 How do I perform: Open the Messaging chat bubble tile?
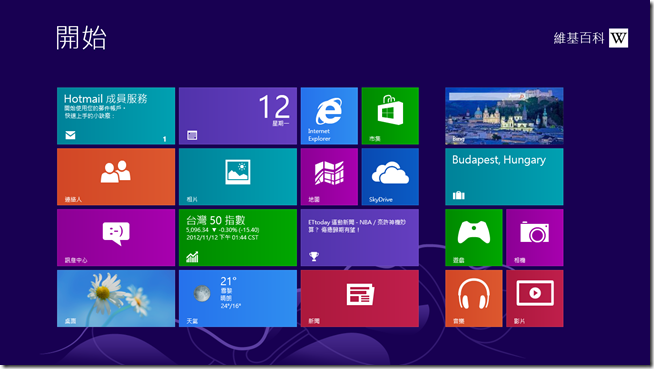(116, 238)
